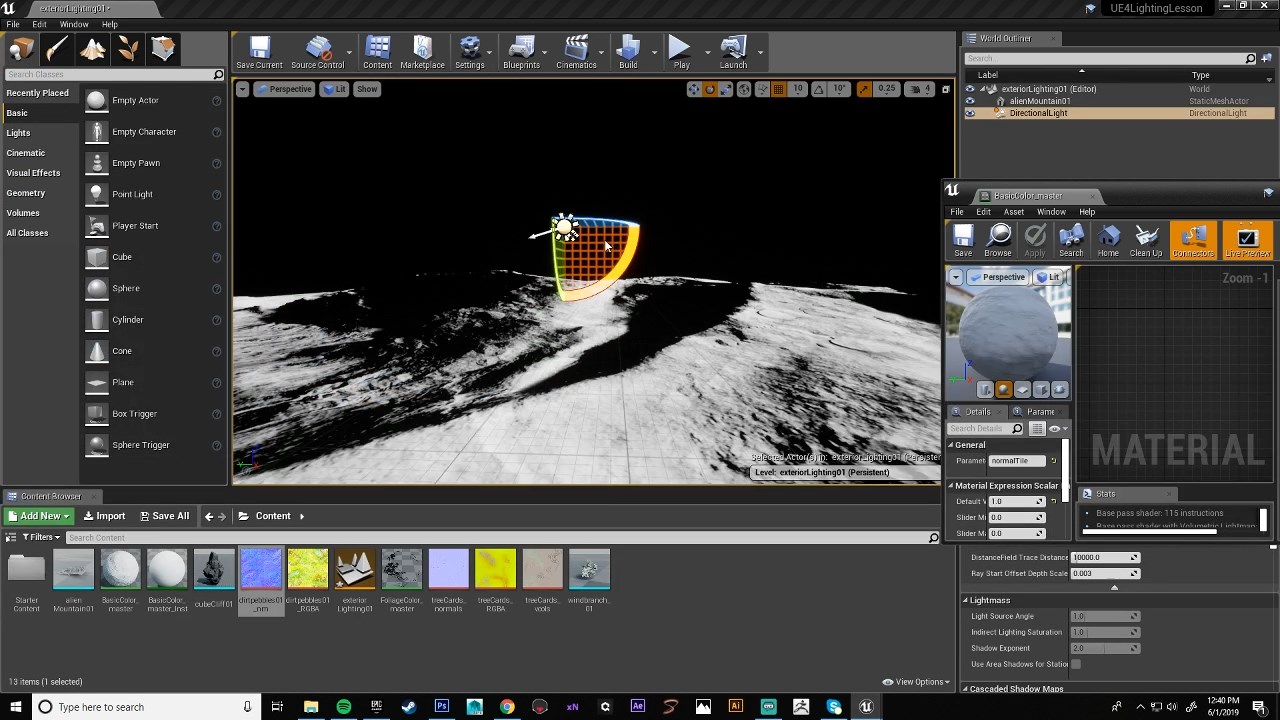Open Source Control in the main toolbar
The width and height of the screenshot is (1280, 720).
pos(317,53)
